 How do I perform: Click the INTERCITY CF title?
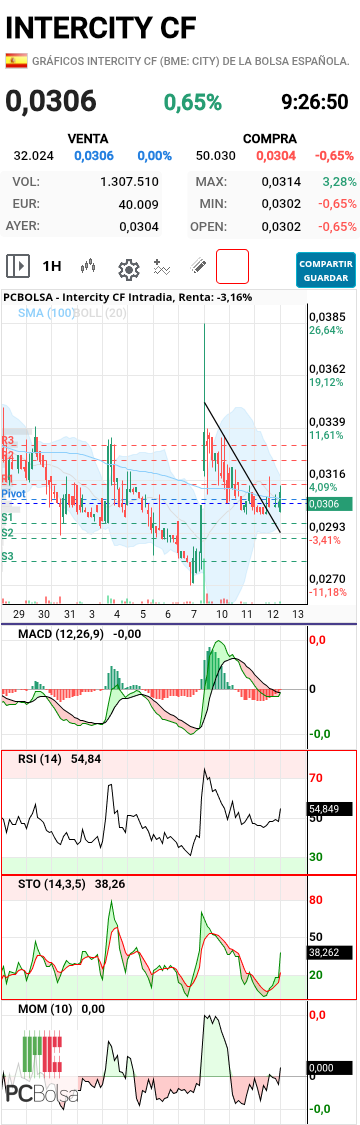pos(100,27)
